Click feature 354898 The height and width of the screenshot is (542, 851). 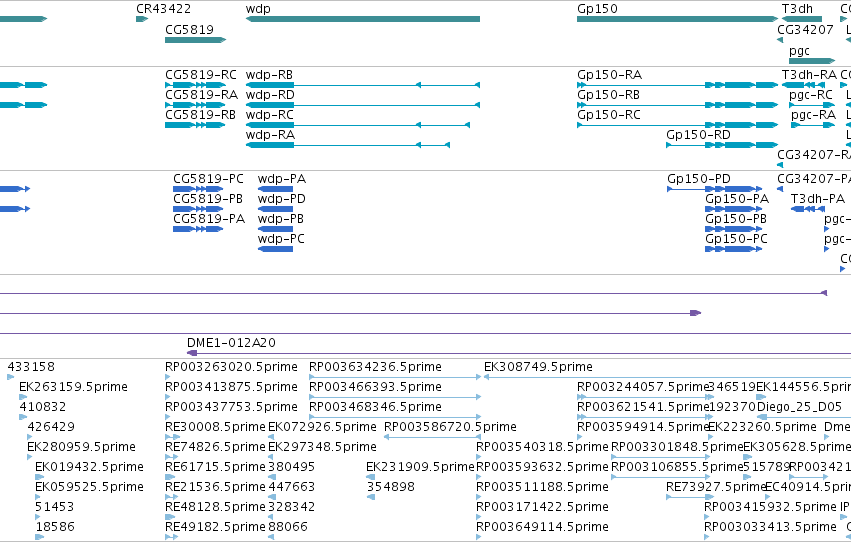point(371,497)
